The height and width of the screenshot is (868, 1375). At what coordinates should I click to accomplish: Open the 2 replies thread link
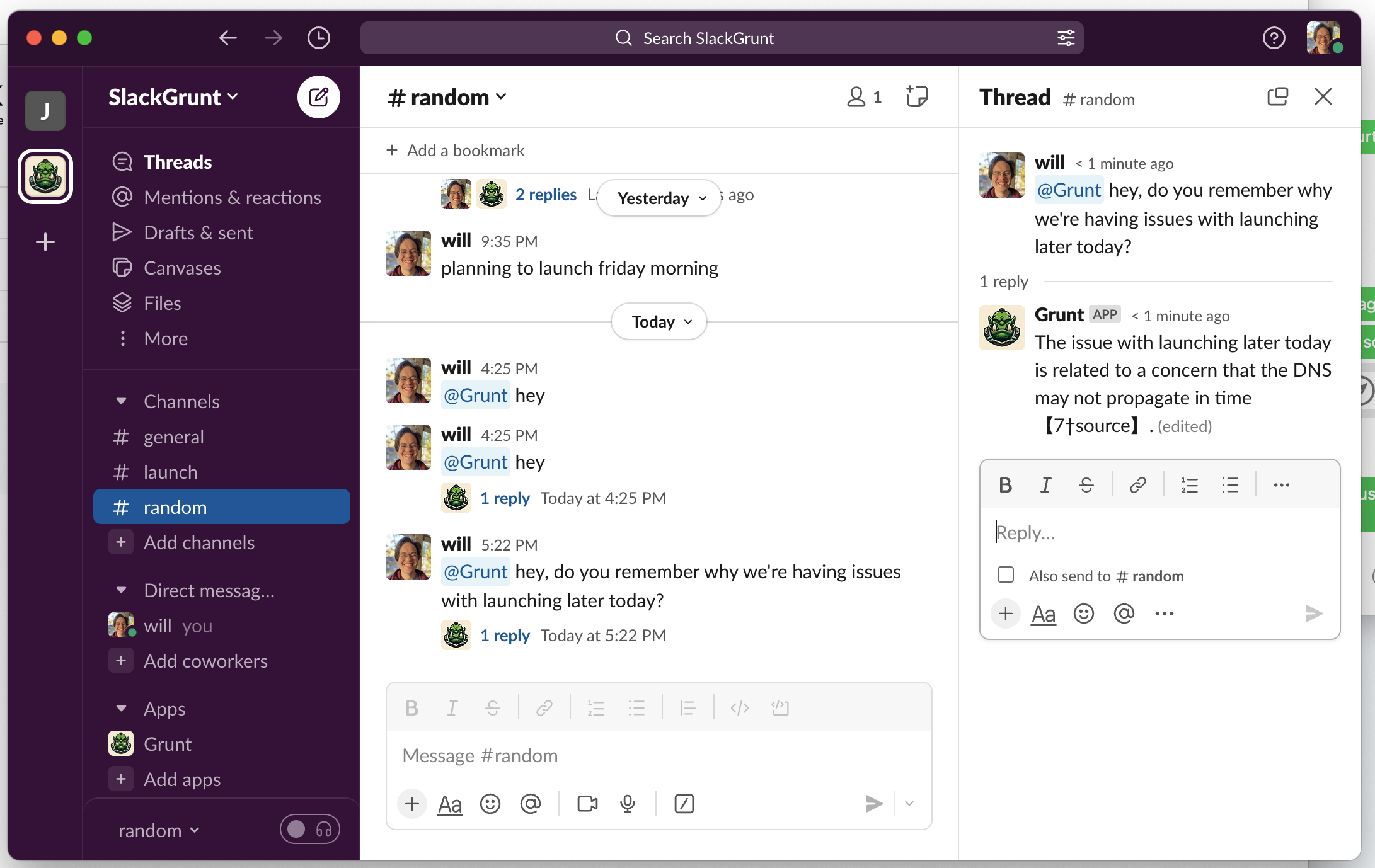point(546,195)
